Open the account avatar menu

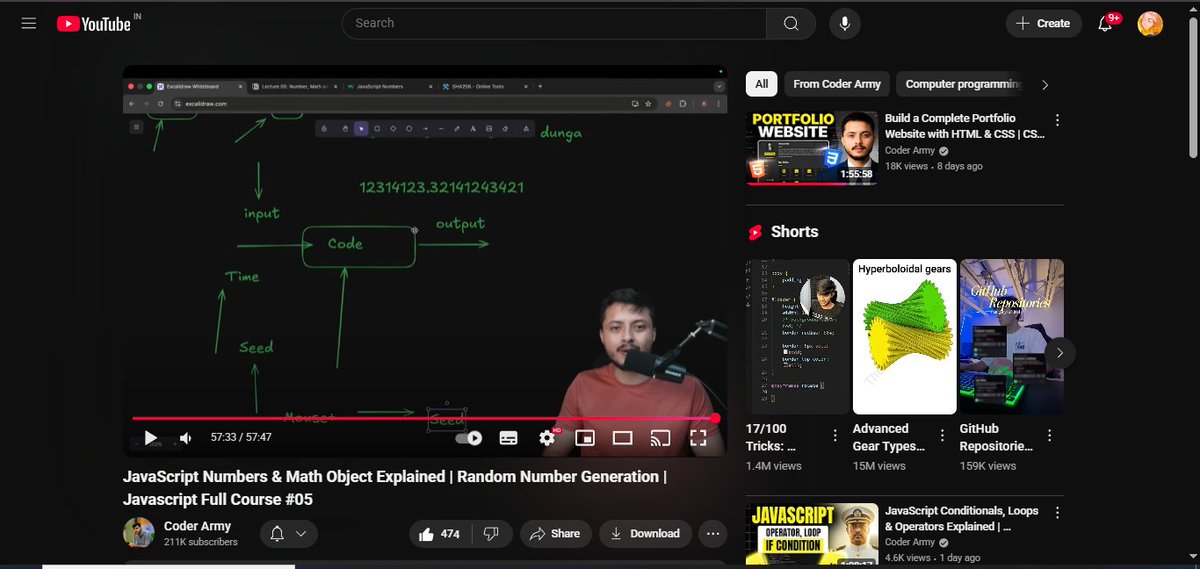click(x=1151, y=23)
